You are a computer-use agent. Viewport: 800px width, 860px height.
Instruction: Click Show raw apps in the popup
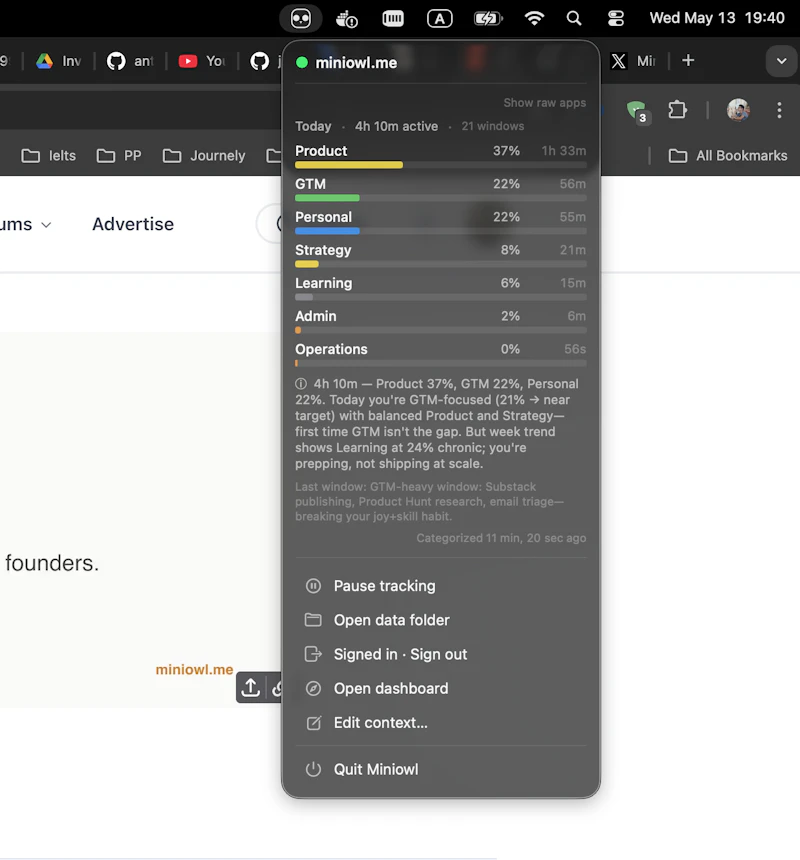tap(544, 103)
